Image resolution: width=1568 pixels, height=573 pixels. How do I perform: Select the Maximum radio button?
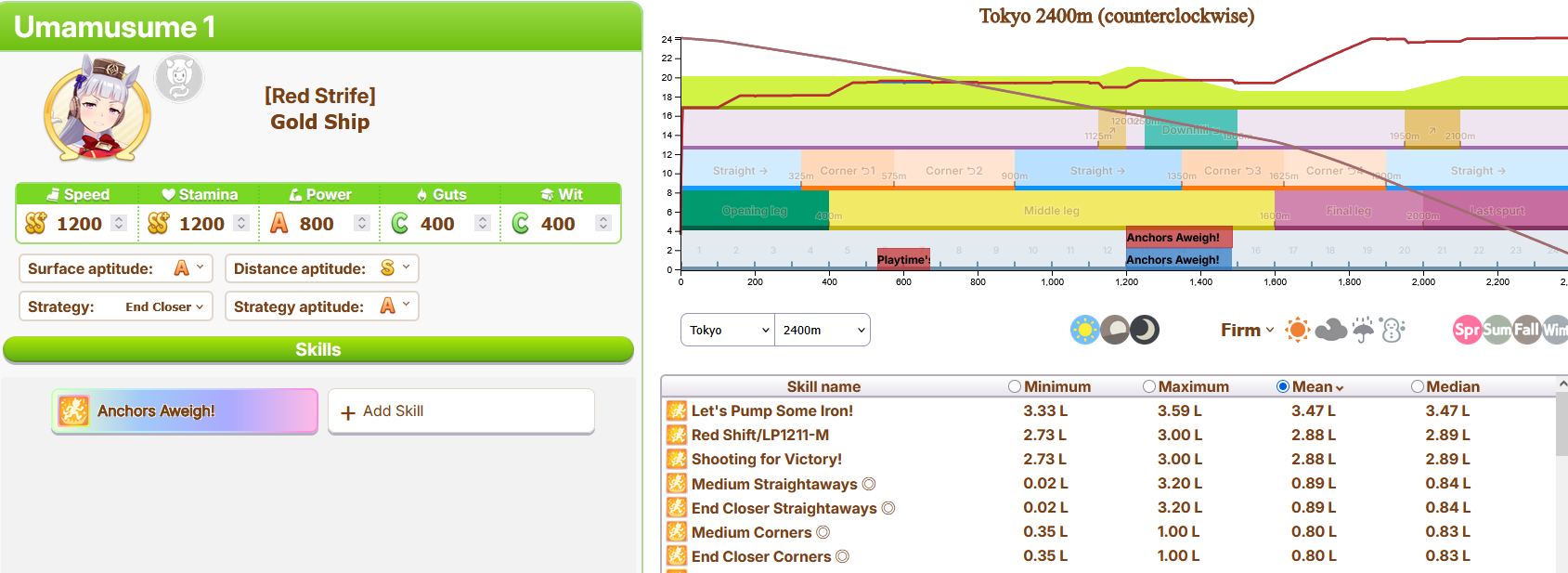(1149, 386)
